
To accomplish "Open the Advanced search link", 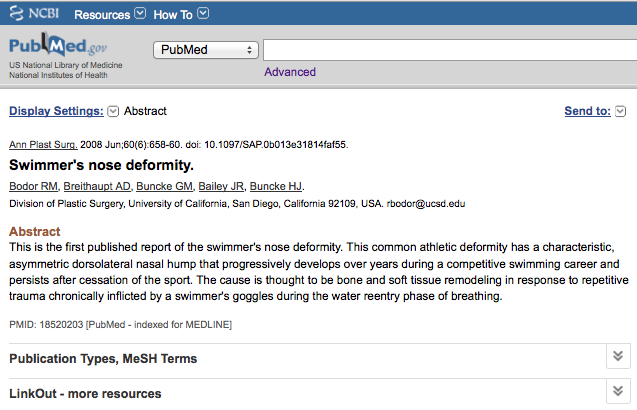I will pyautogui.click(x=290, y=72).
